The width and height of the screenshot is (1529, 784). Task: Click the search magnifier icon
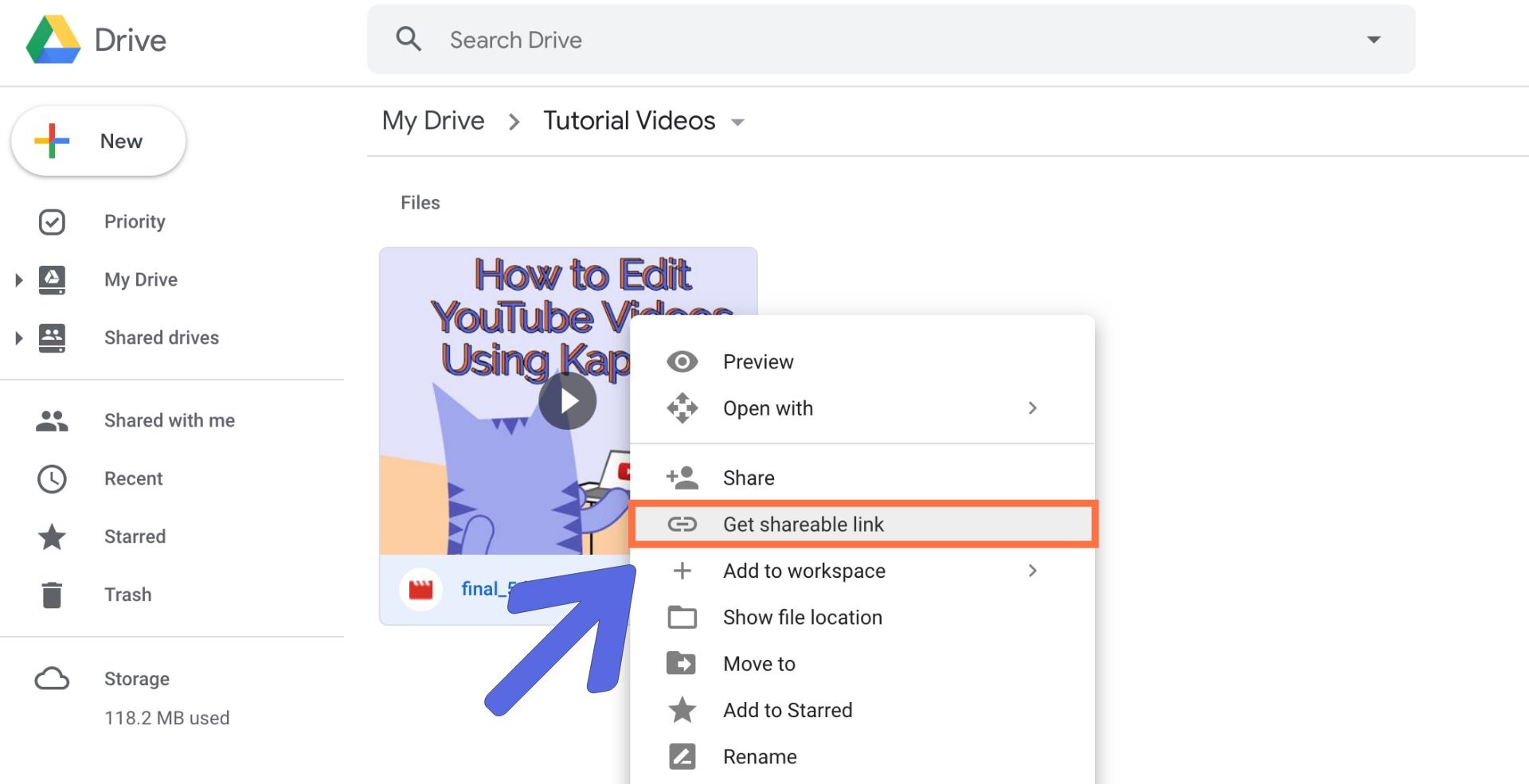pyautogui.click(x=409, y=39)
